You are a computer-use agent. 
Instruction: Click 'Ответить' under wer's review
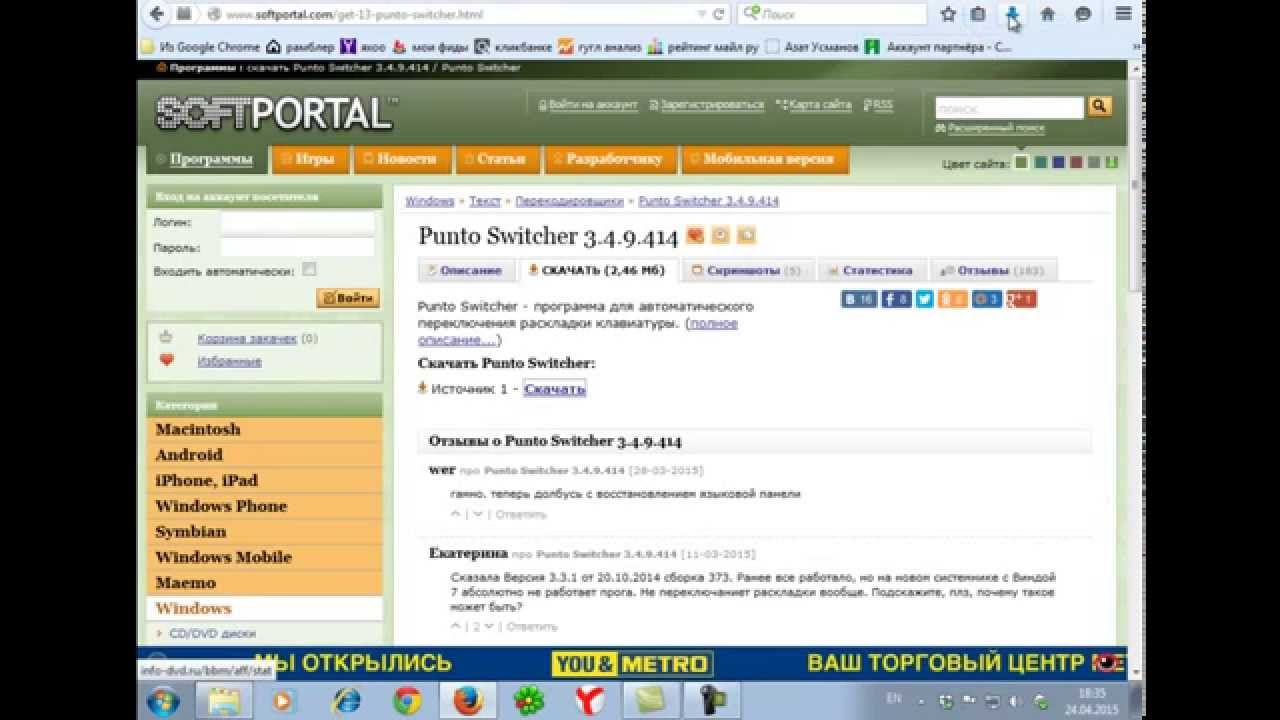pyautogui.click(x=521, y=514)
